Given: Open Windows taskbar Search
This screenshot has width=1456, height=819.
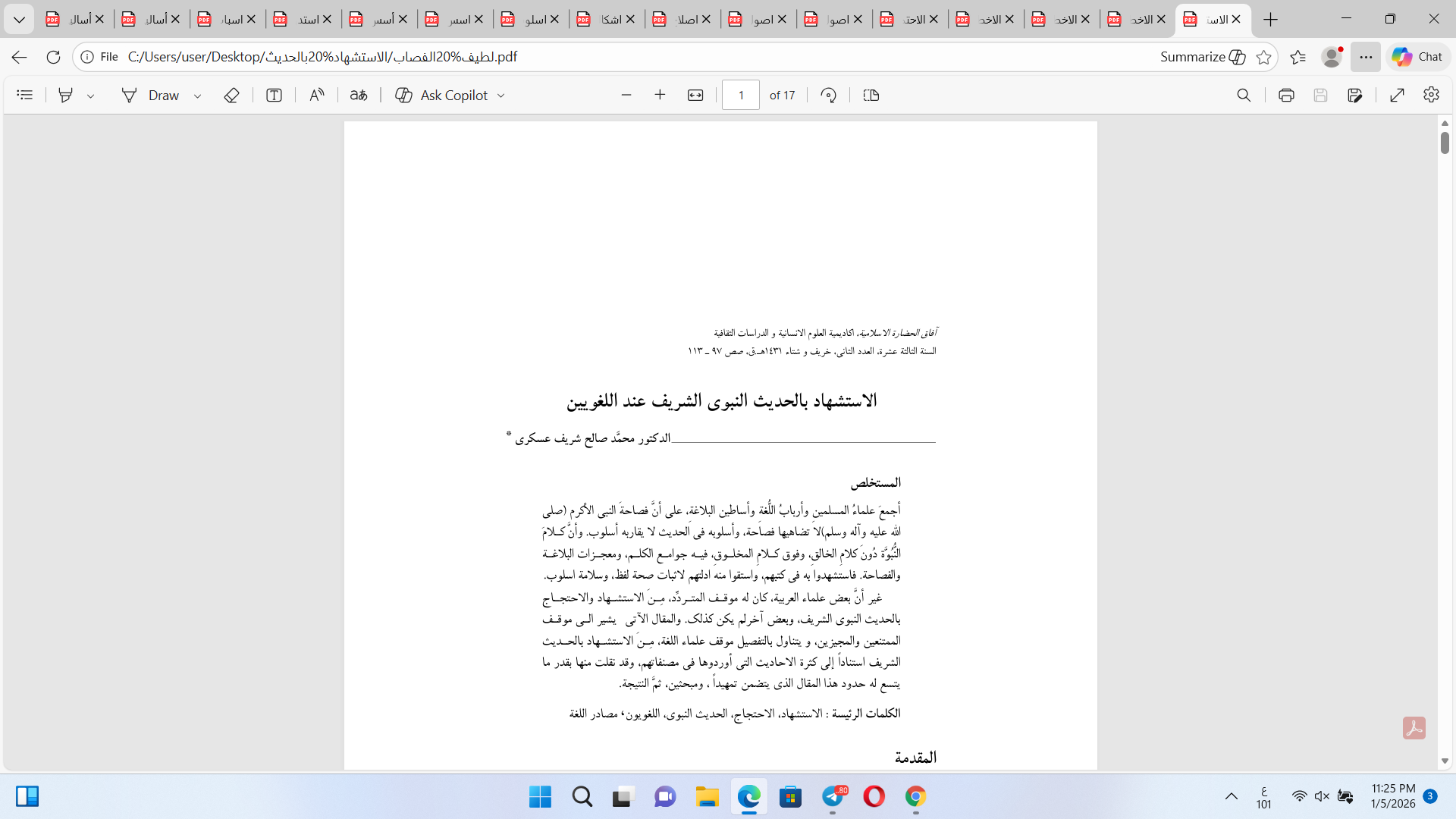Looking at the screenshot, I should pyautogui.click(x=582, y=797).
